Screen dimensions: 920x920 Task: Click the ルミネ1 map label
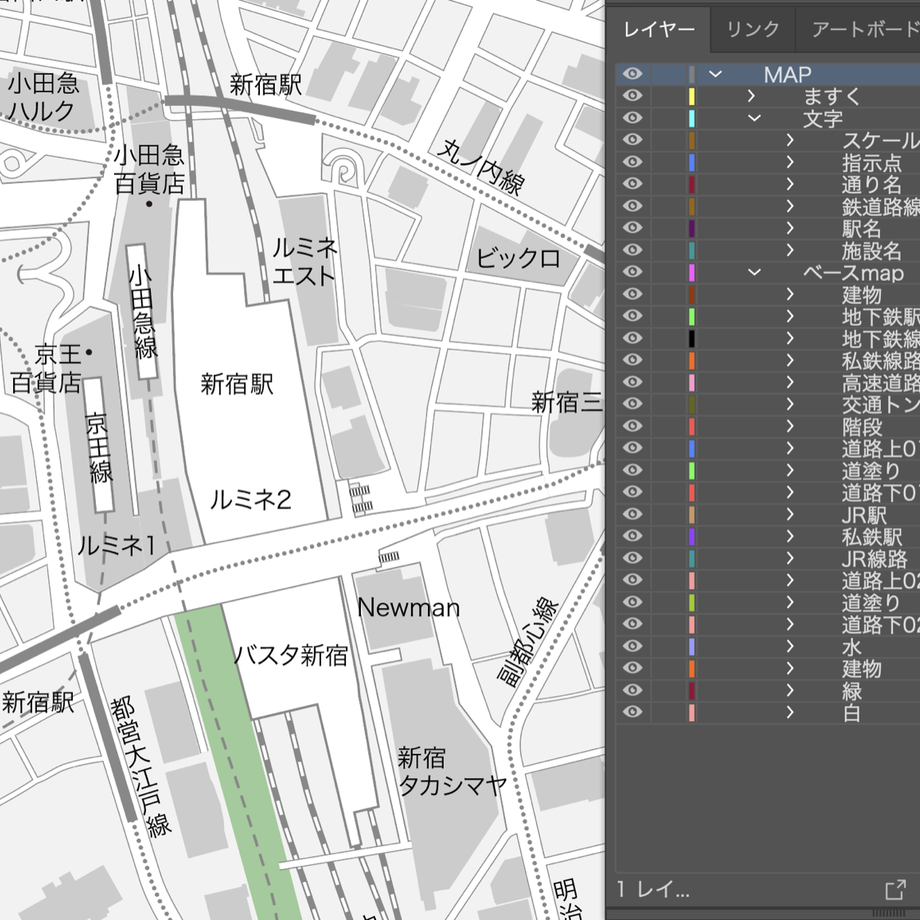point(117,546)
